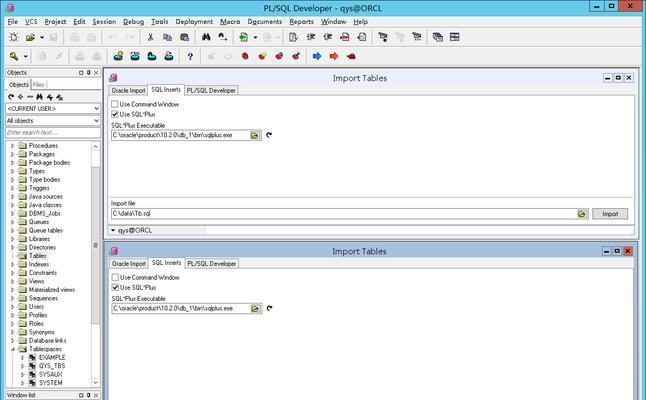Select the Tables folder in tree
This screenshot has height=400, width=646.
point(37,255)
